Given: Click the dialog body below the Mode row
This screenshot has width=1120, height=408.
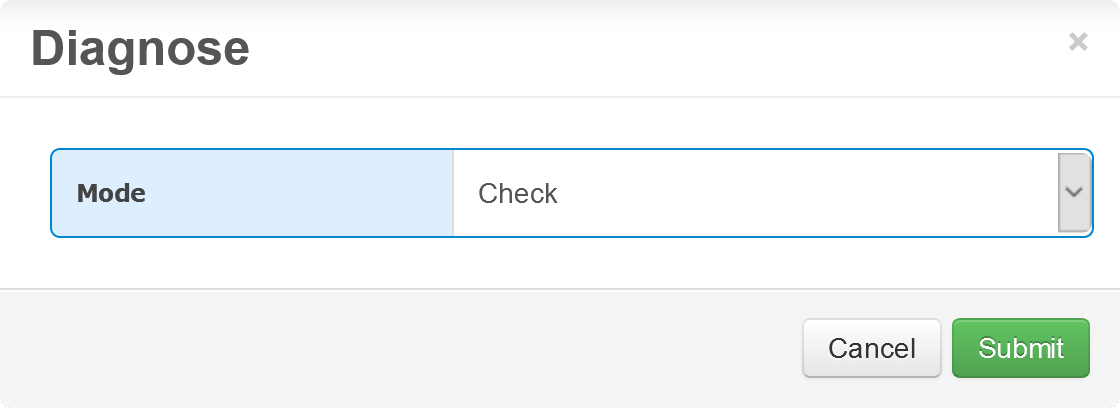Looking at the screenshot, I should [560, 263].
